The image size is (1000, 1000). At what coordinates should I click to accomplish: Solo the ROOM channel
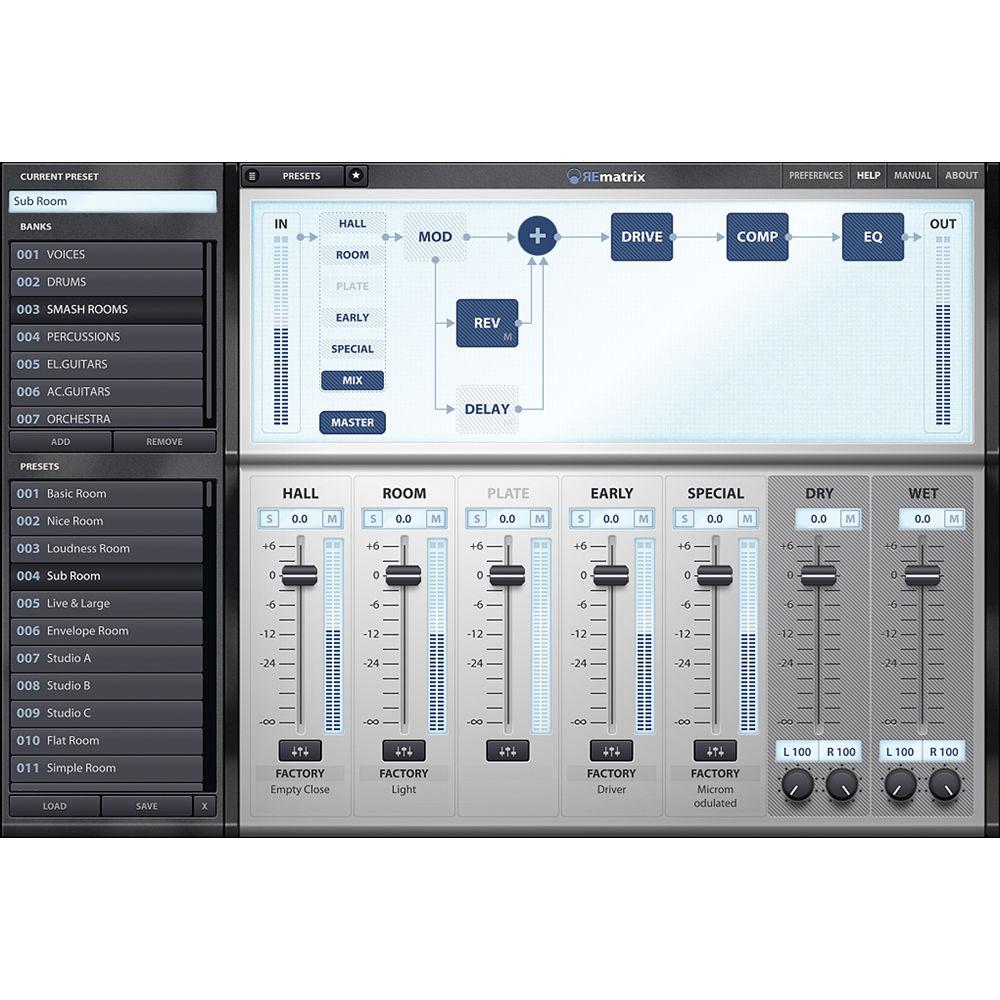[371, 518]
